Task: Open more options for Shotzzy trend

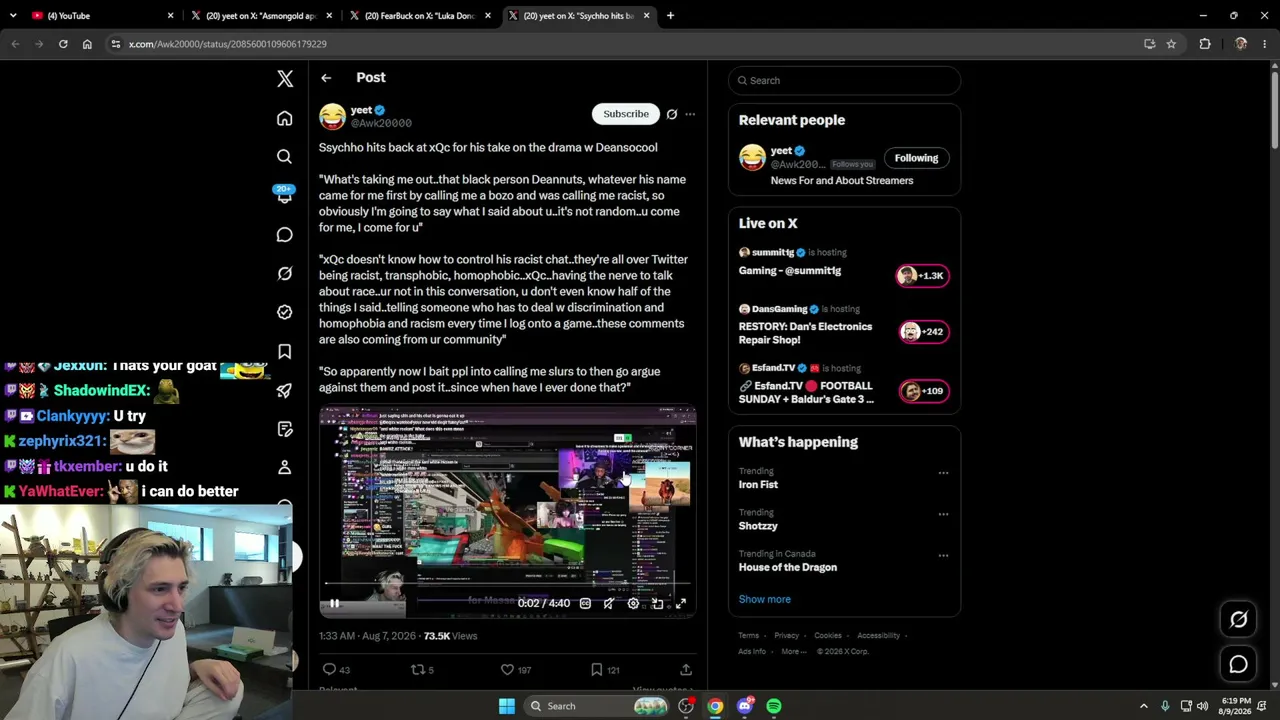Action: click(943, 514)
